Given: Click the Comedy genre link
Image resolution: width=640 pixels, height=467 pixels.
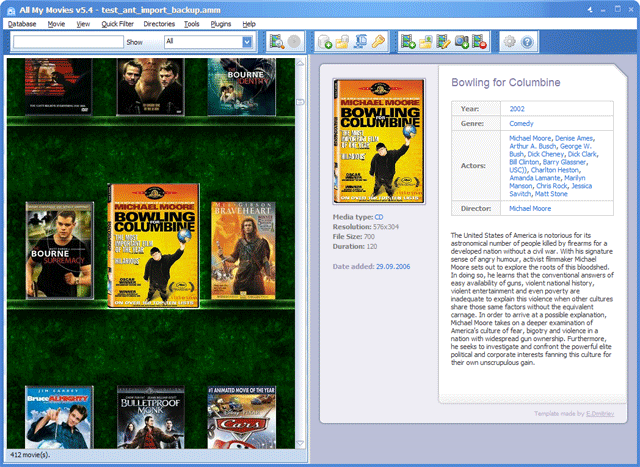Looking at the screenshot, I should [521, 124].
